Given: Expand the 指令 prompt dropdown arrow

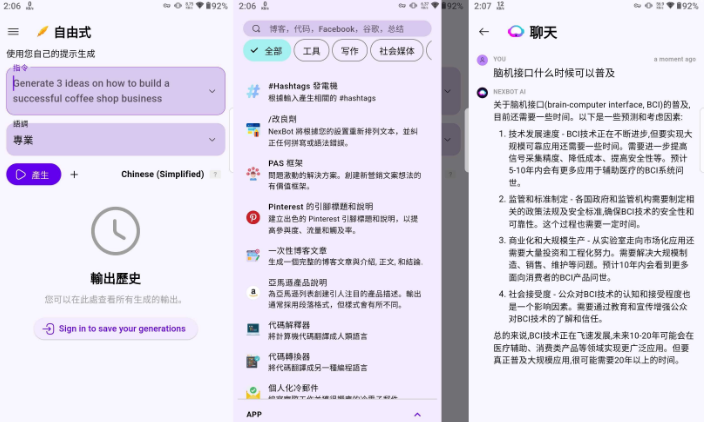Looking at the screenshot, I should [x=212, y=91].
